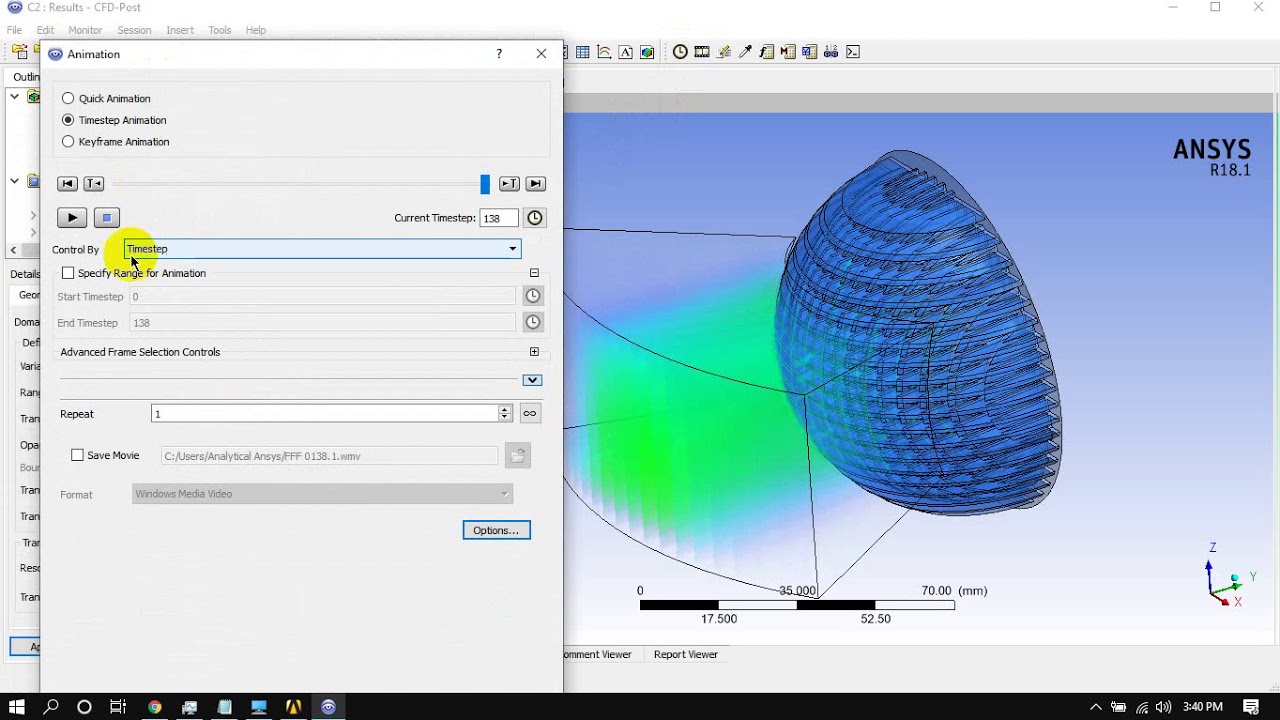The height and width of the screenshot is (720, 1280).
Task: Open the Control By dropdown
Action: point(322,249)
